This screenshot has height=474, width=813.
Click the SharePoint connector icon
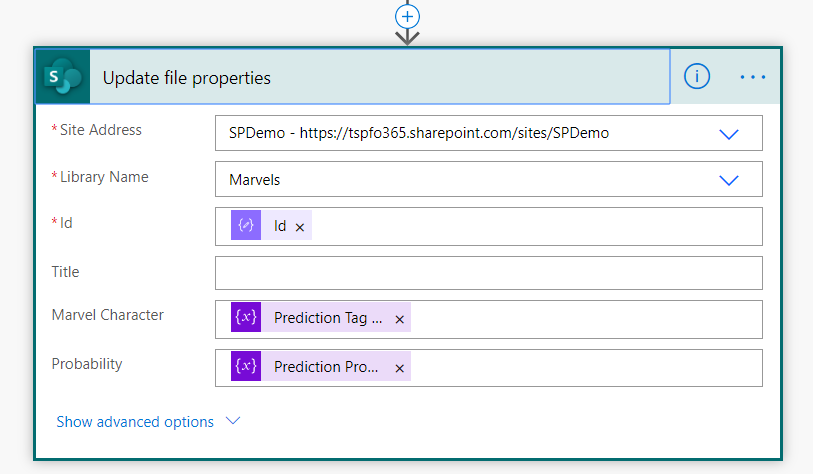point(62,77)
